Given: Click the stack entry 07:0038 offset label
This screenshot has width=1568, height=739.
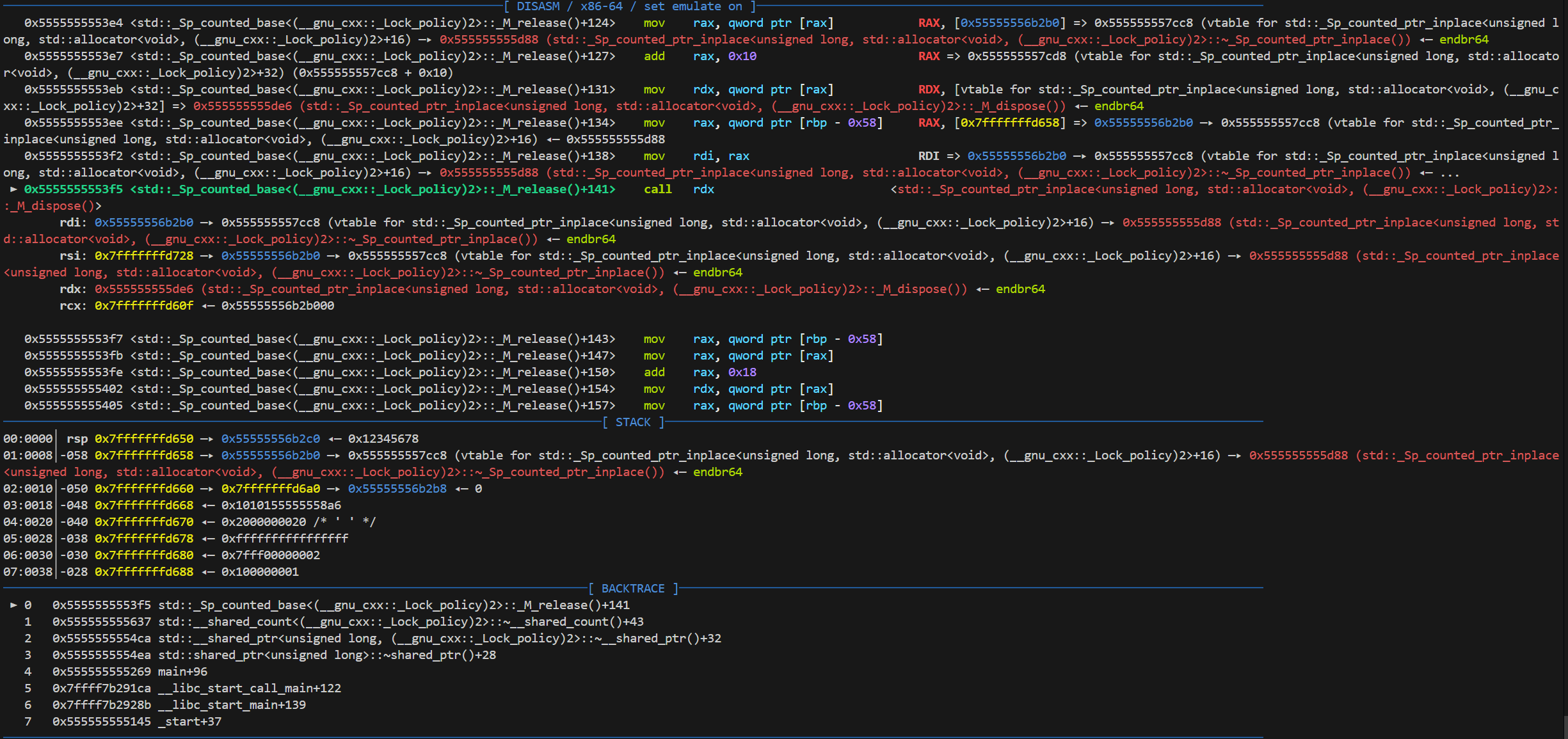Looking at the screenshot, I should (x=28, y=572).
